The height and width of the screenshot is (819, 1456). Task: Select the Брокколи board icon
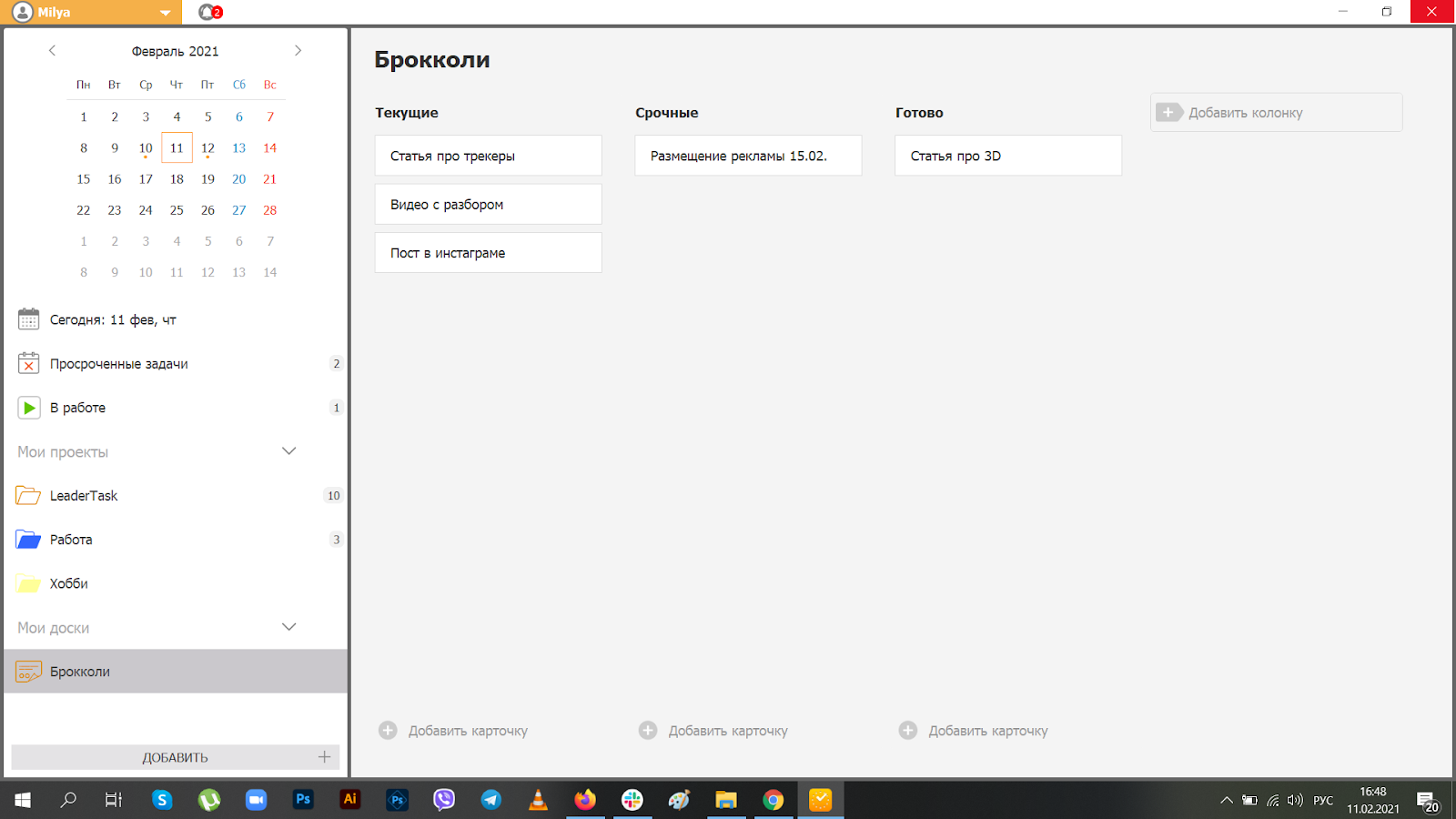(28, 672)
